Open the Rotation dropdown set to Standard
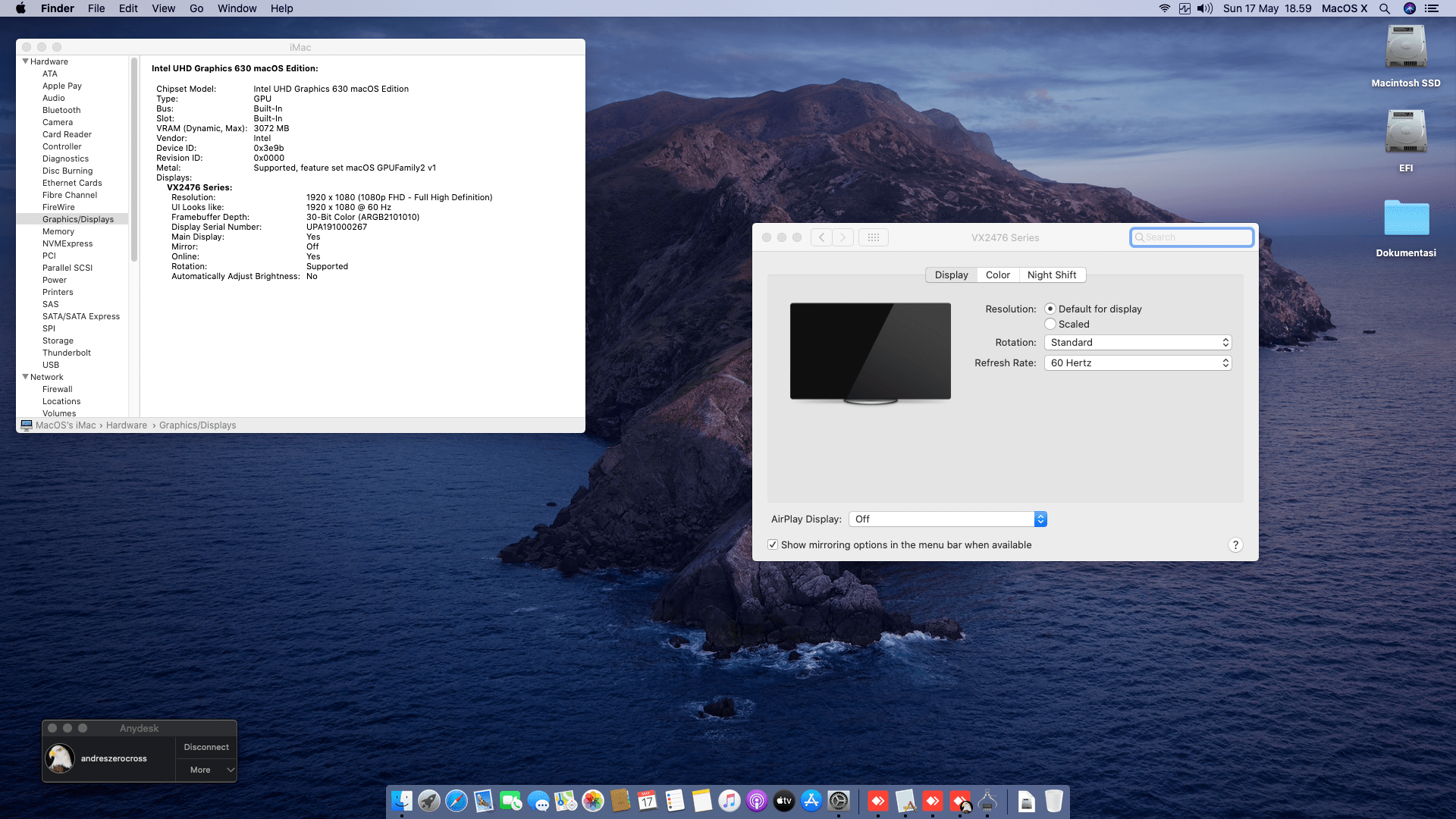 (x=1137, y=343)
